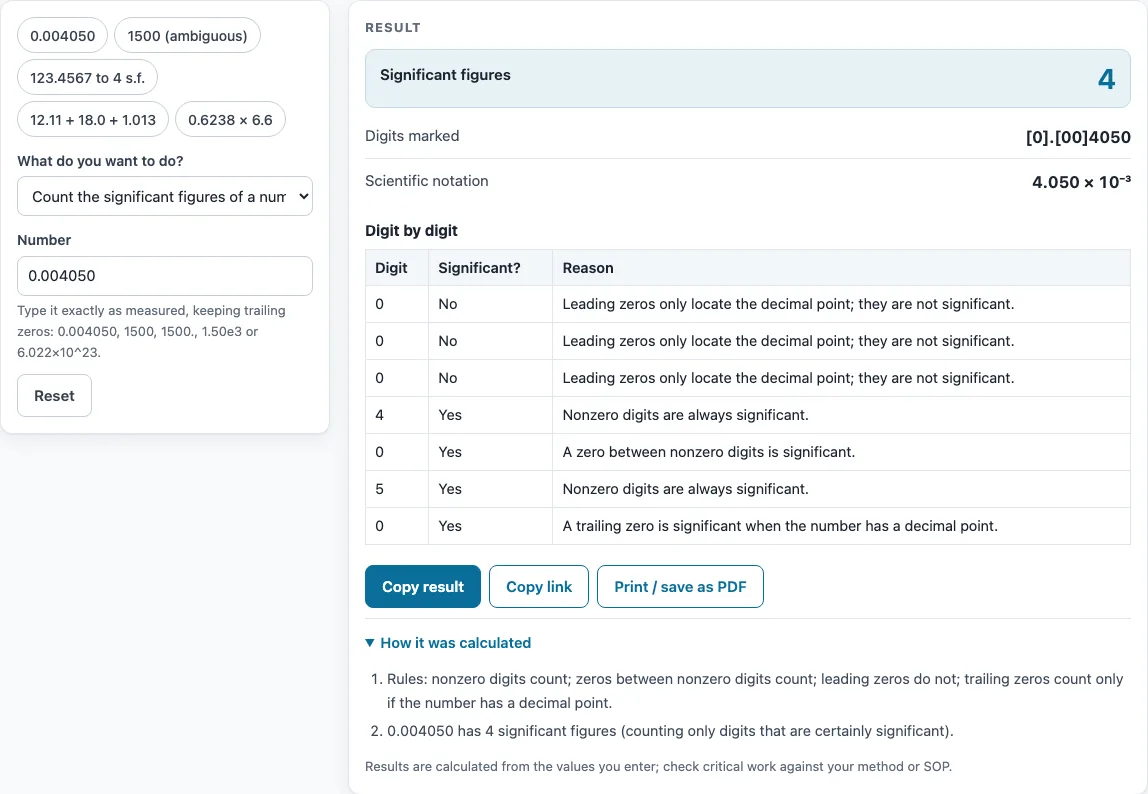Click the 'A trailing zero is significant' reason
Image resolution: width=1148 pixels, height=794 pixels.
tap(780, 526)
